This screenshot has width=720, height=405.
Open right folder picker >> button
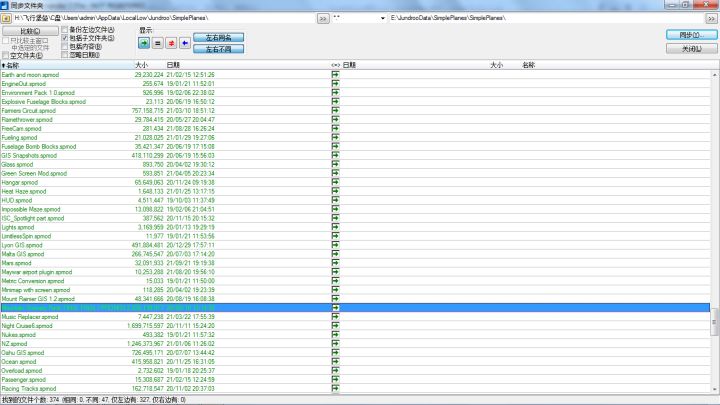[711, 19]
